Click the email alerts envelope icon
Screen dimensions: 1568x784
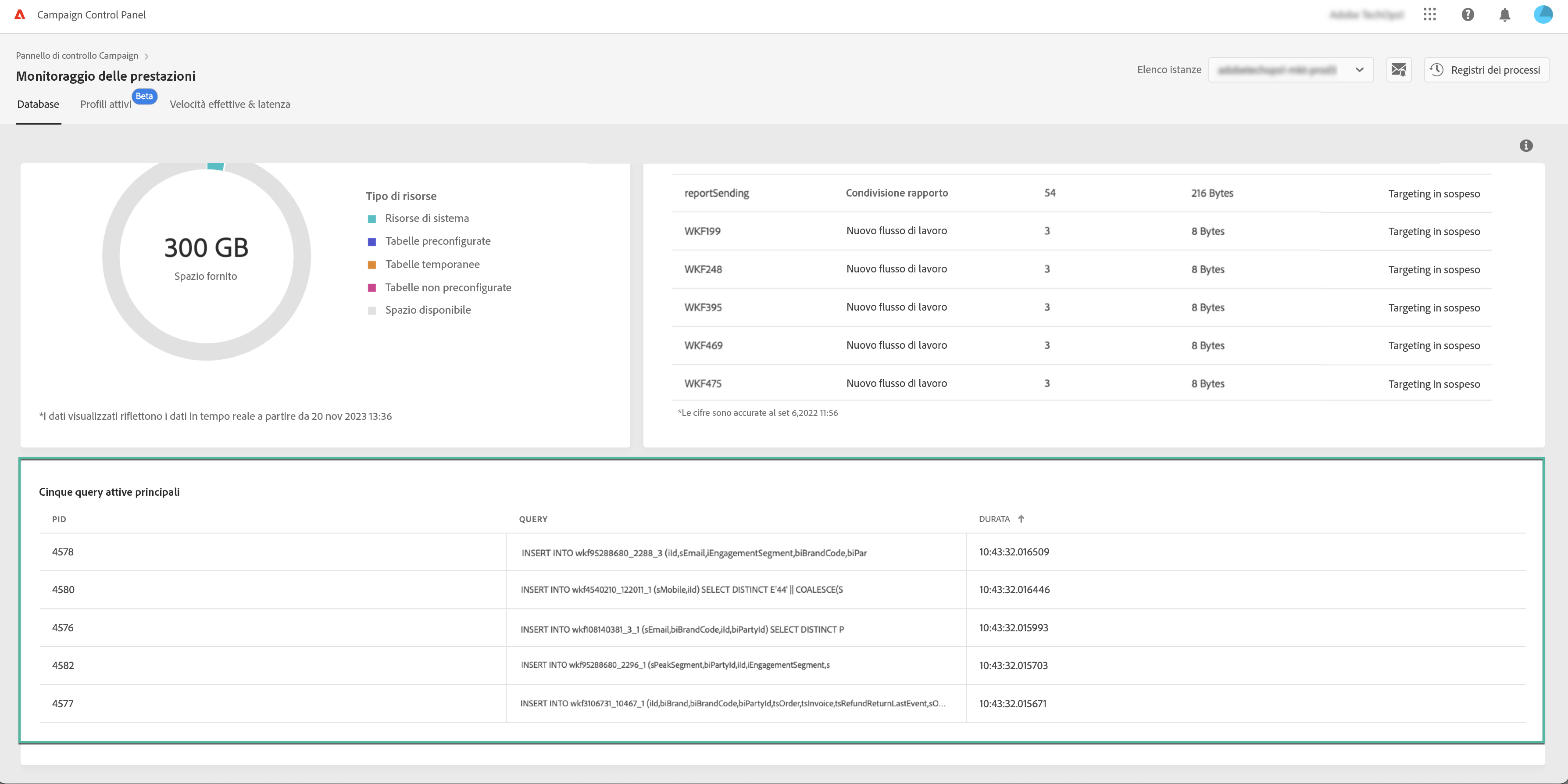pyautogui.click(x=1398, y=69)
